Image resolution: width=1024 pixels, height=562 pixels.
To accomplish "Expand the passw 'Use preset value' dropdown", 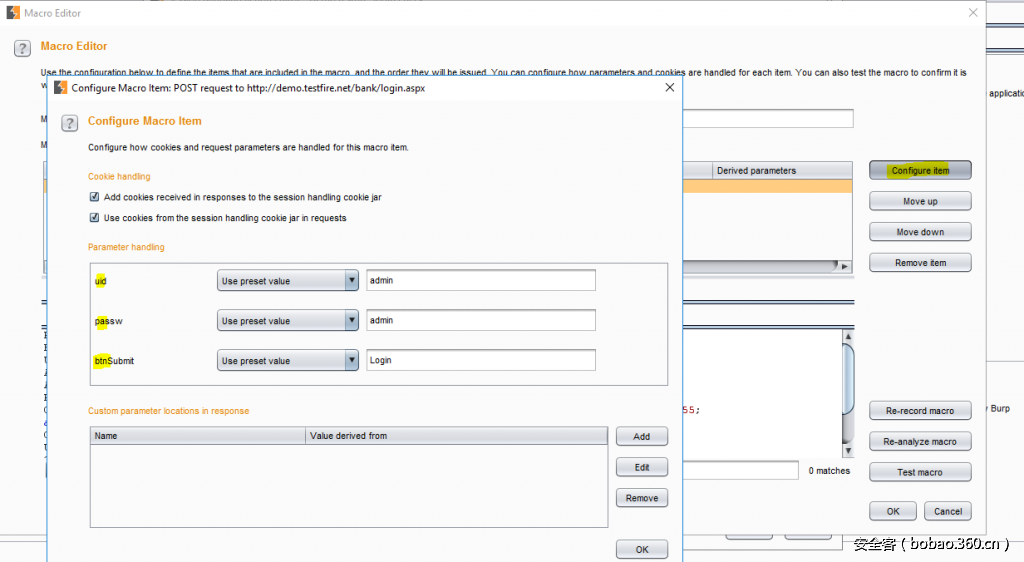I will 287,321.
